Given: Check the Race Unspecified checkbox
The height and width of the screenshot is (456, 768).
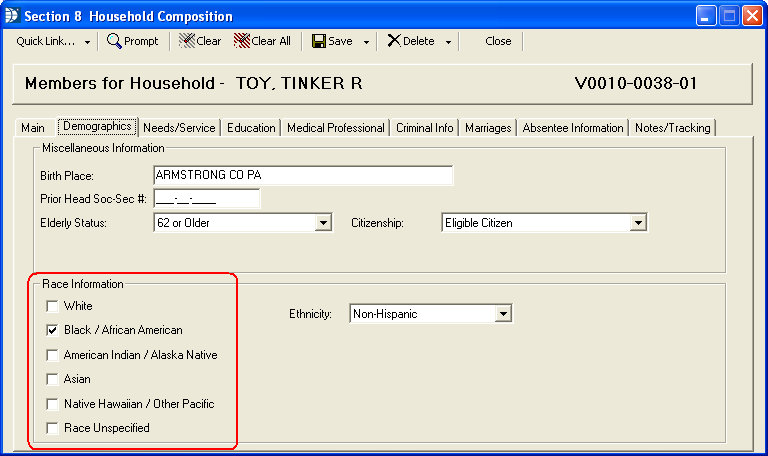Looking at the screenshot, I should pos(52,428).
